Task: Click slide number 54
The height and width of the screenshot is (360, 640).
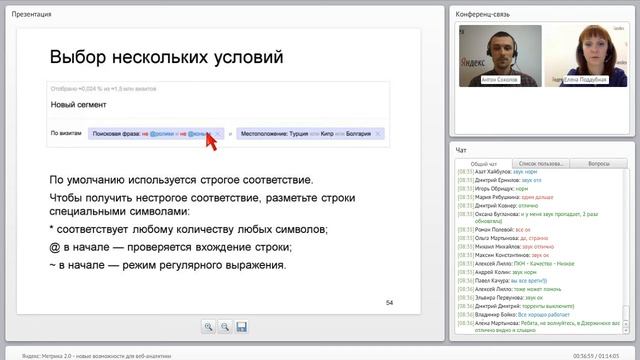Action: click(389, 302)
